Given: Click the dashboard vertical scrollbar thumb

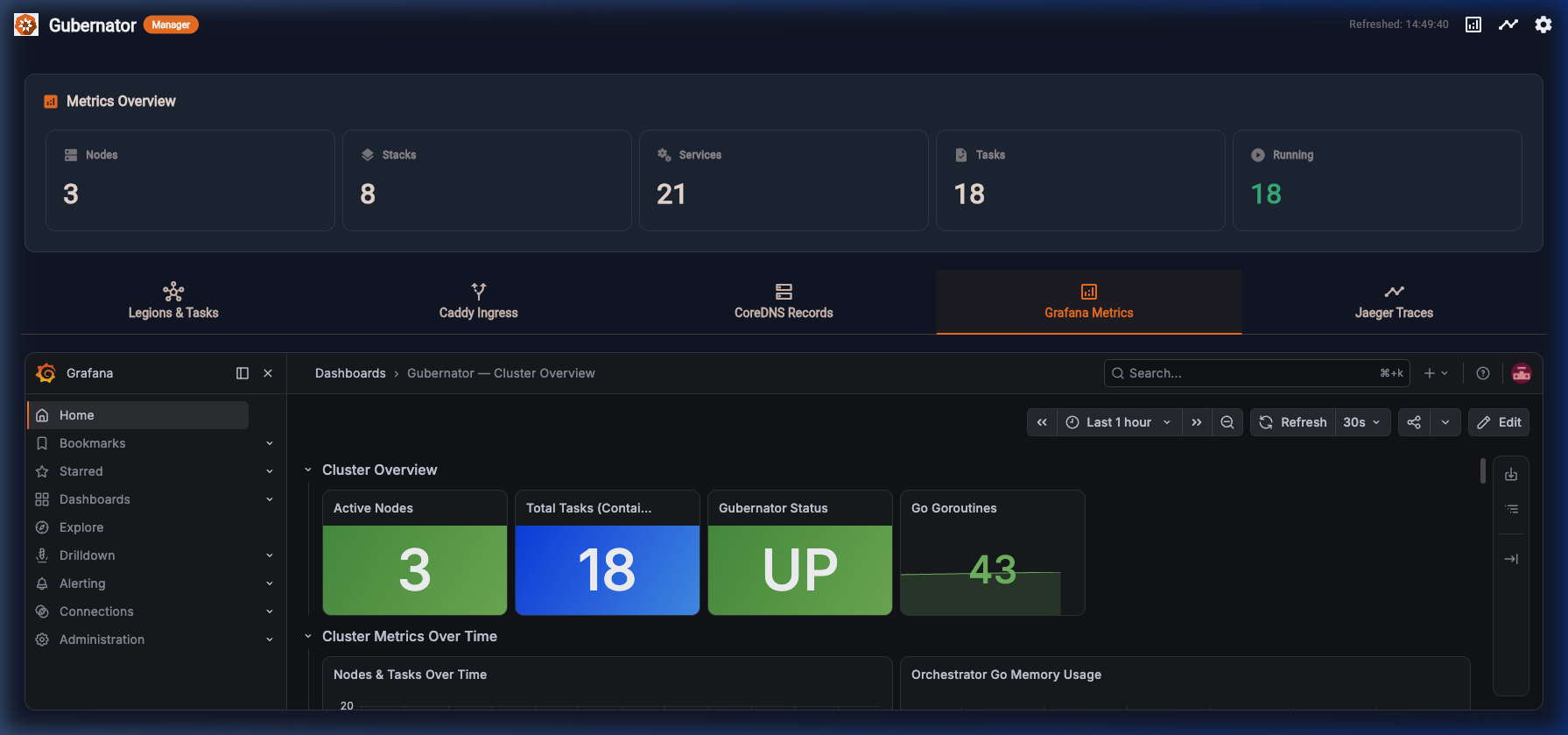Looking at the screenshot, I should [1483, 470].
